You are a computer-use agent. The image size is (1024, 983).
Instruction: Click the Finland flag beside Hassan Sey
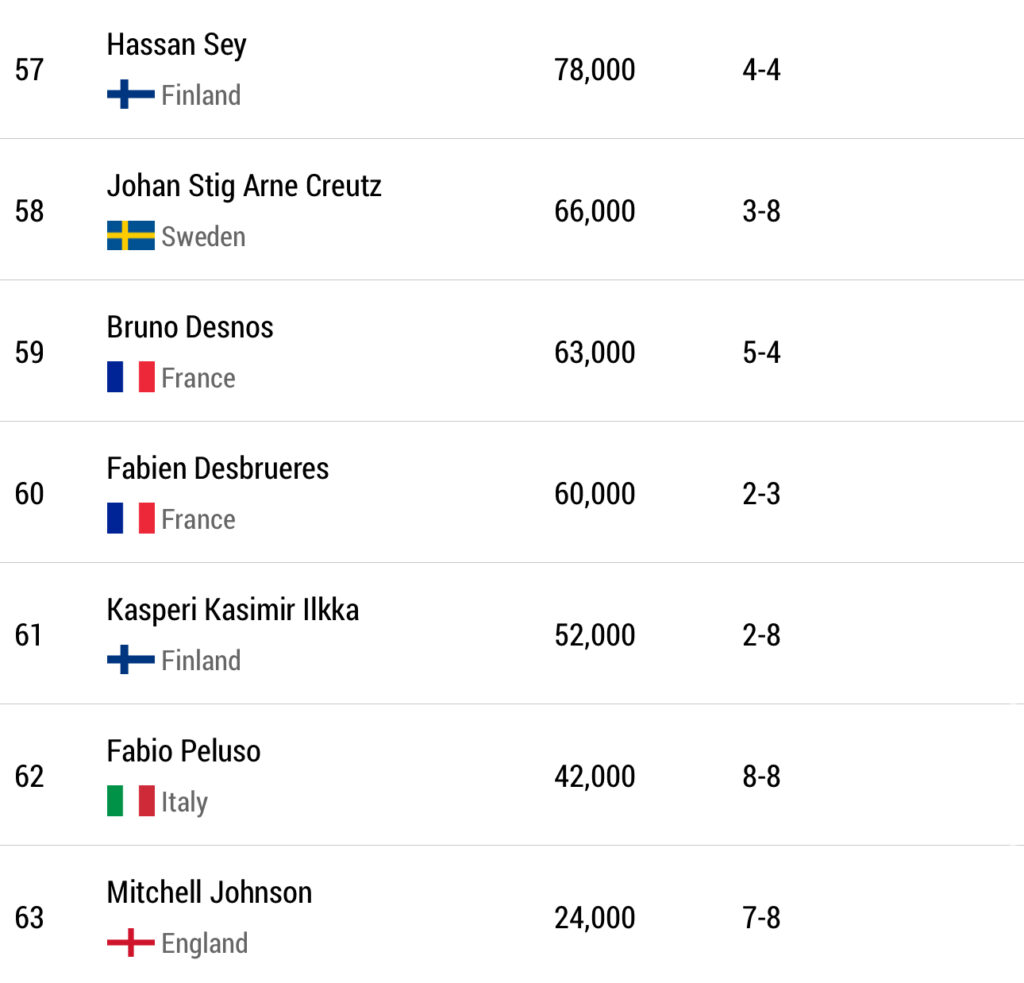(x=130, y=95)
